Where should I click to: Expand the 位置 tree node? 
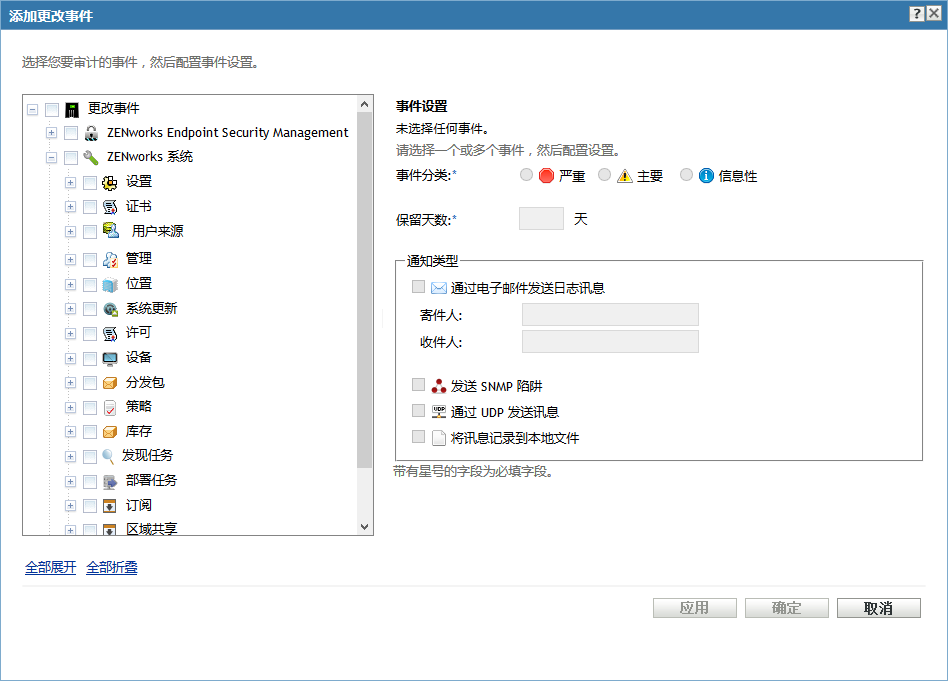(x=71, y=284)
